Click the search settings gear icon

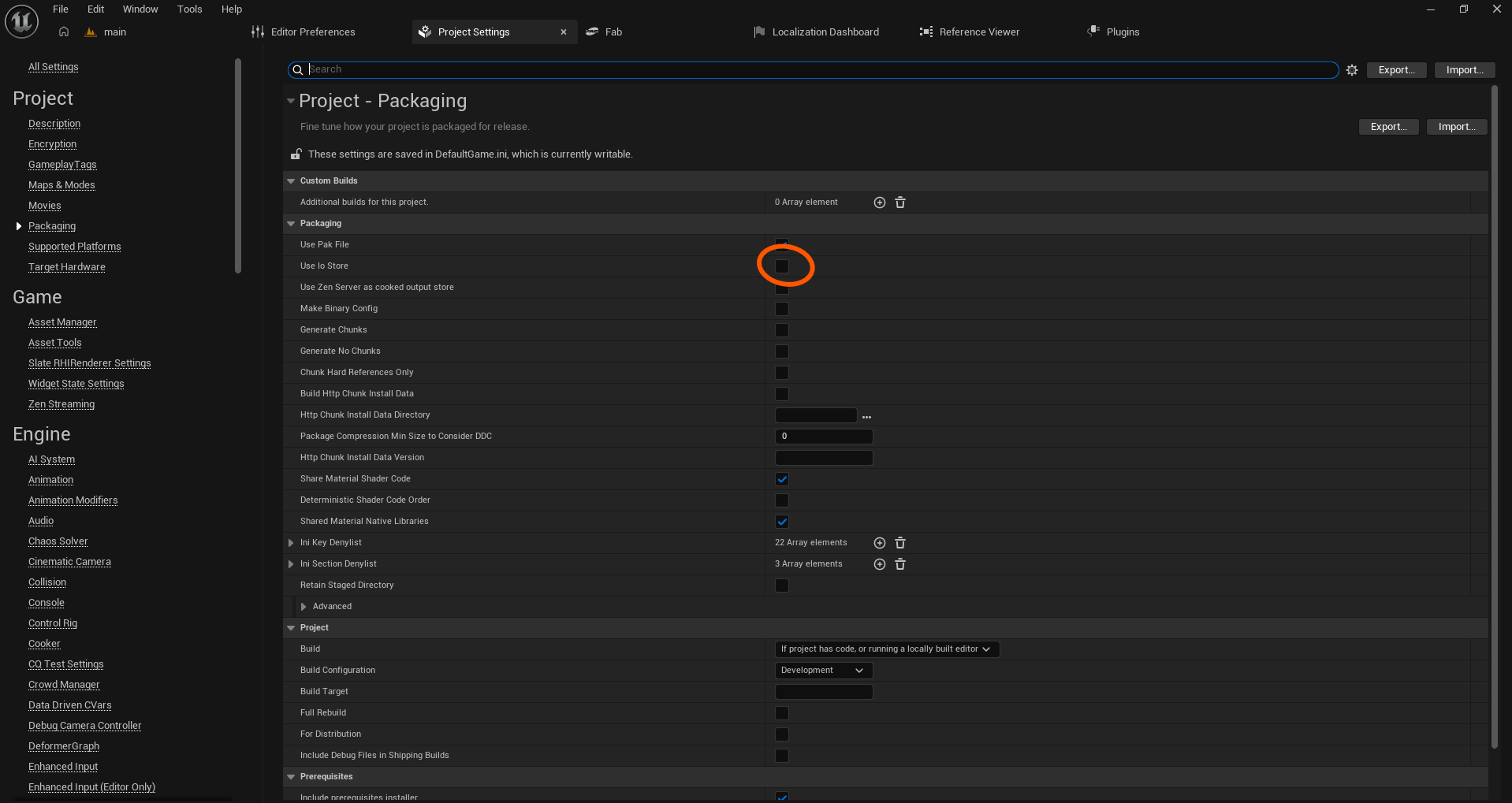[1352, 70]
